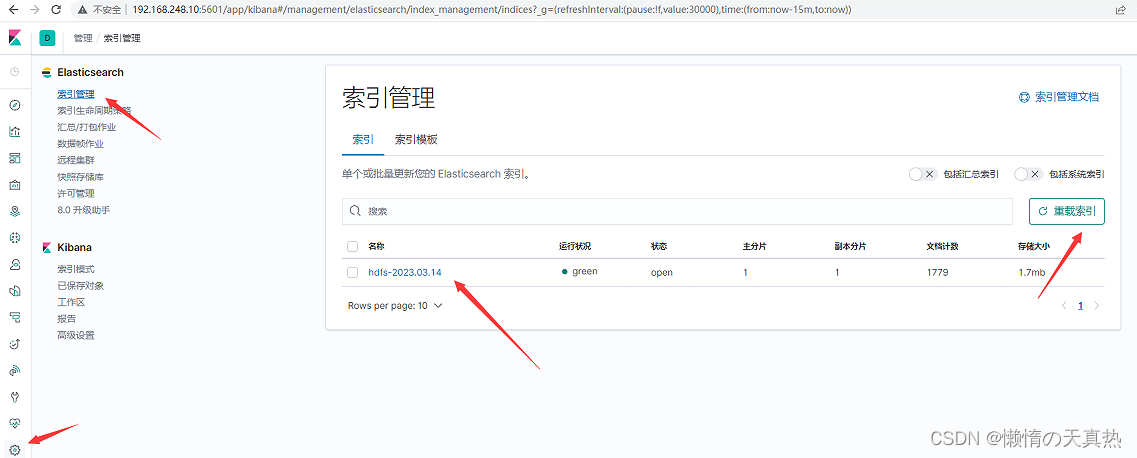Screen dimensions: 1137x458
Task: Open 高级设置 under Kibana
Action: (76, 336)
